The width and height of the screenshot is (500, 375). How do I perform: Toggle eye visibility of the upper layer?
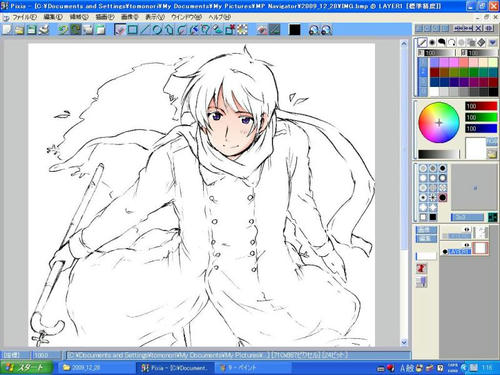(x=467, y=229)
